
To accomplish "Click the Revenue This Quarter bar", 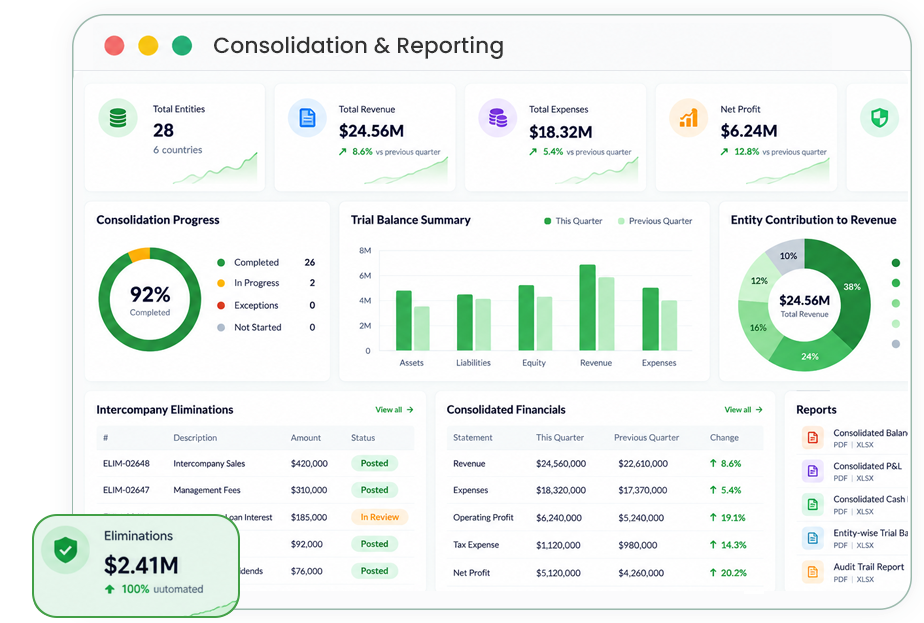I will [588, 308].
